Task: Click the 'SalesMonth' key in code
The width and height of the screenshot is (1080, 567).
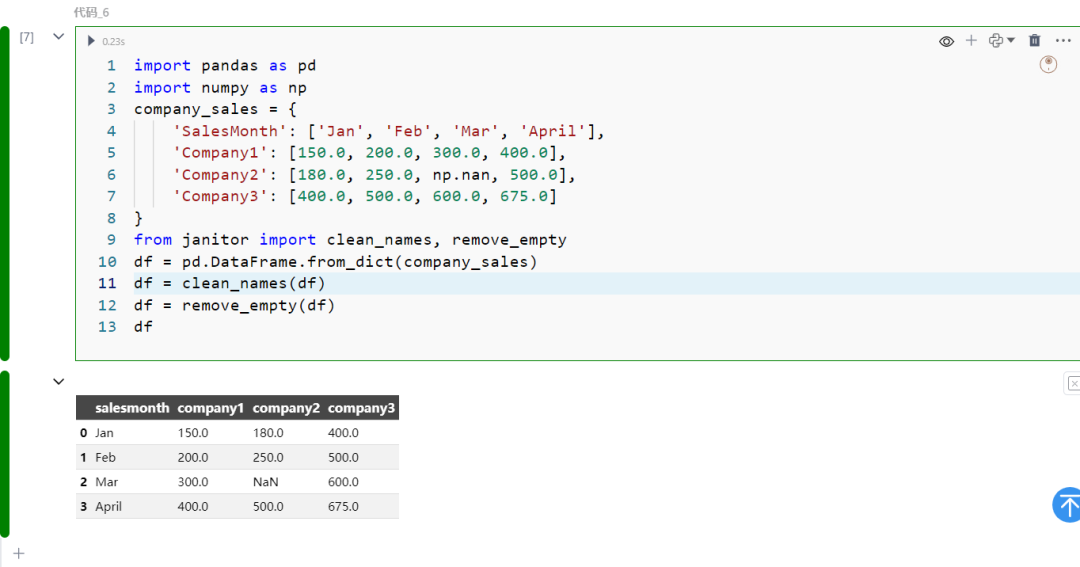Action: point(229,131)
